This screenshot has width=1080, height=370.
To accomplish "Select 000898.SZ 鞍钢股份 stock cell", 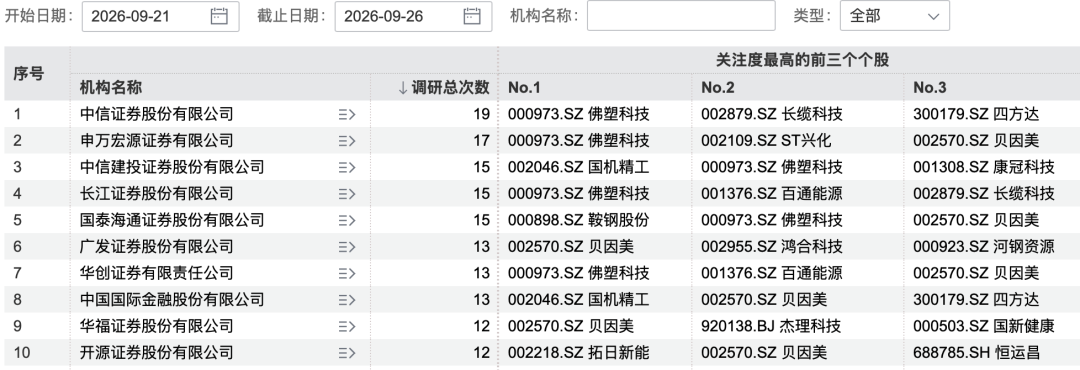I will pyautogui.click(x=579, y=220).
